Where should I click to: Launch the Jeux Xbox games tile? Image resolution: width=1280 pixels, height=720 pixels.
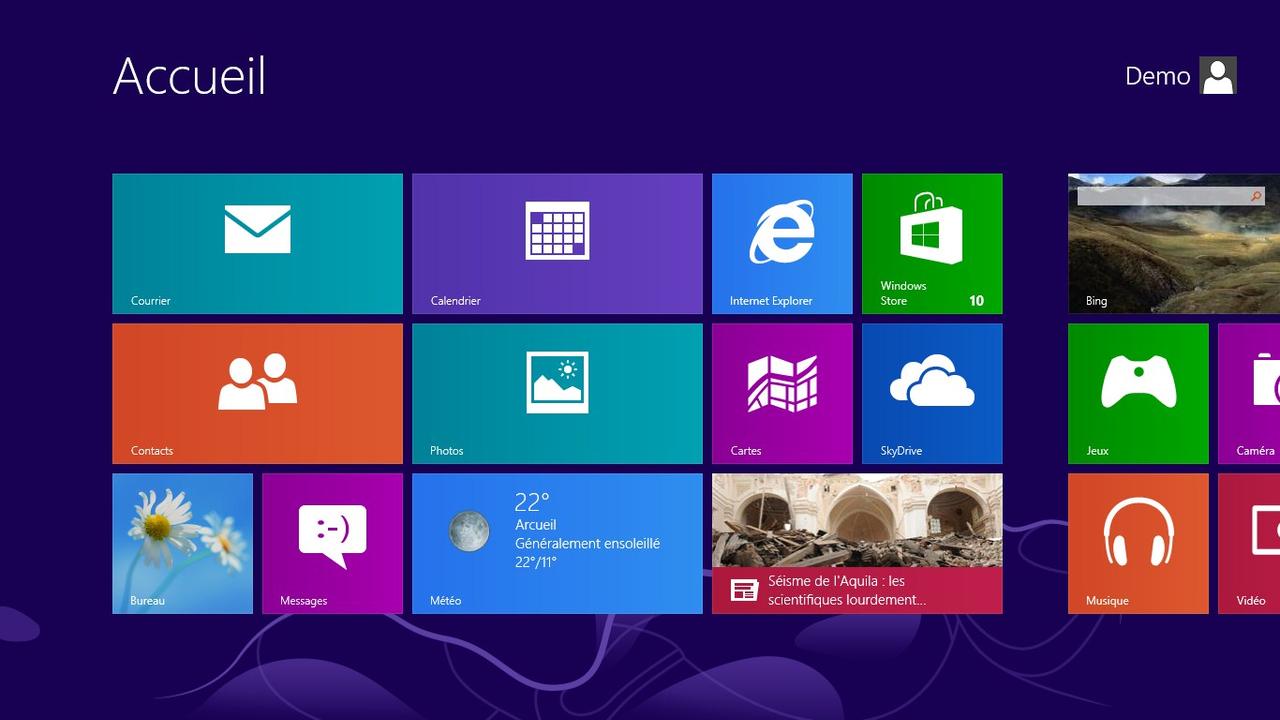1138,393
